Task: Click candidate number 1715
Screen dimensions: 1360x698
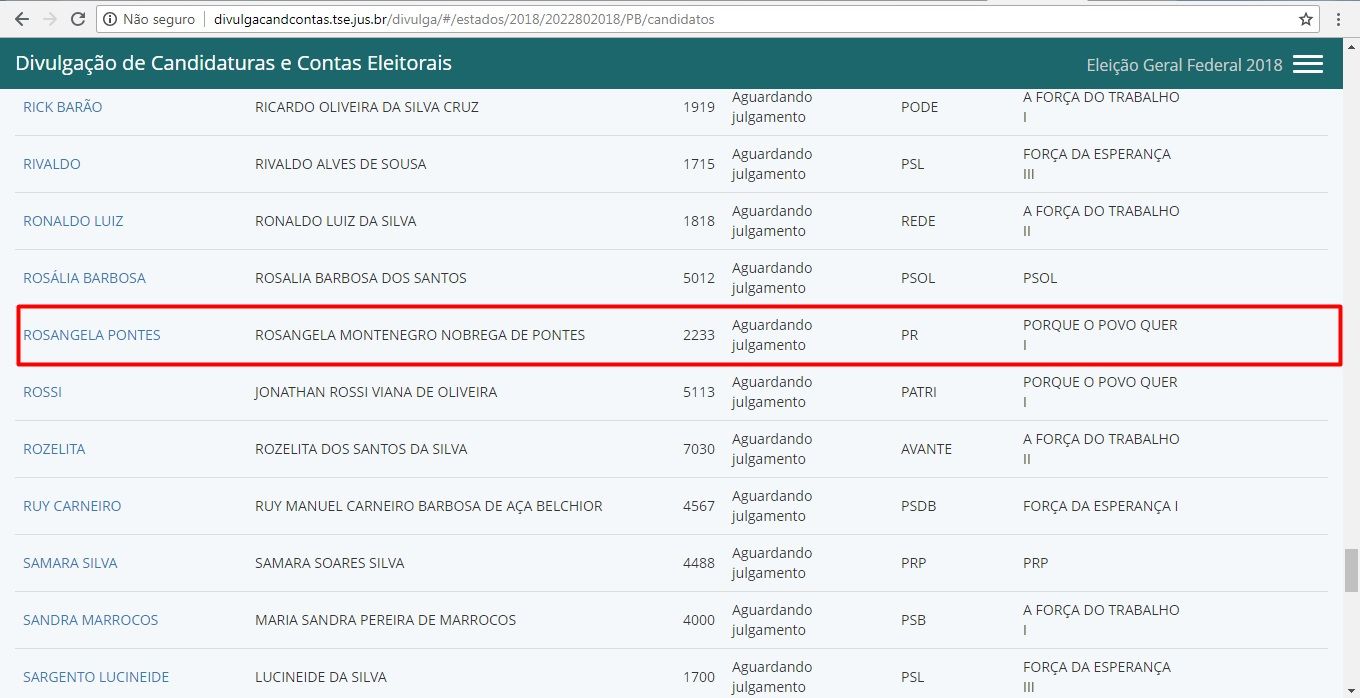Action: pos(699,164)
